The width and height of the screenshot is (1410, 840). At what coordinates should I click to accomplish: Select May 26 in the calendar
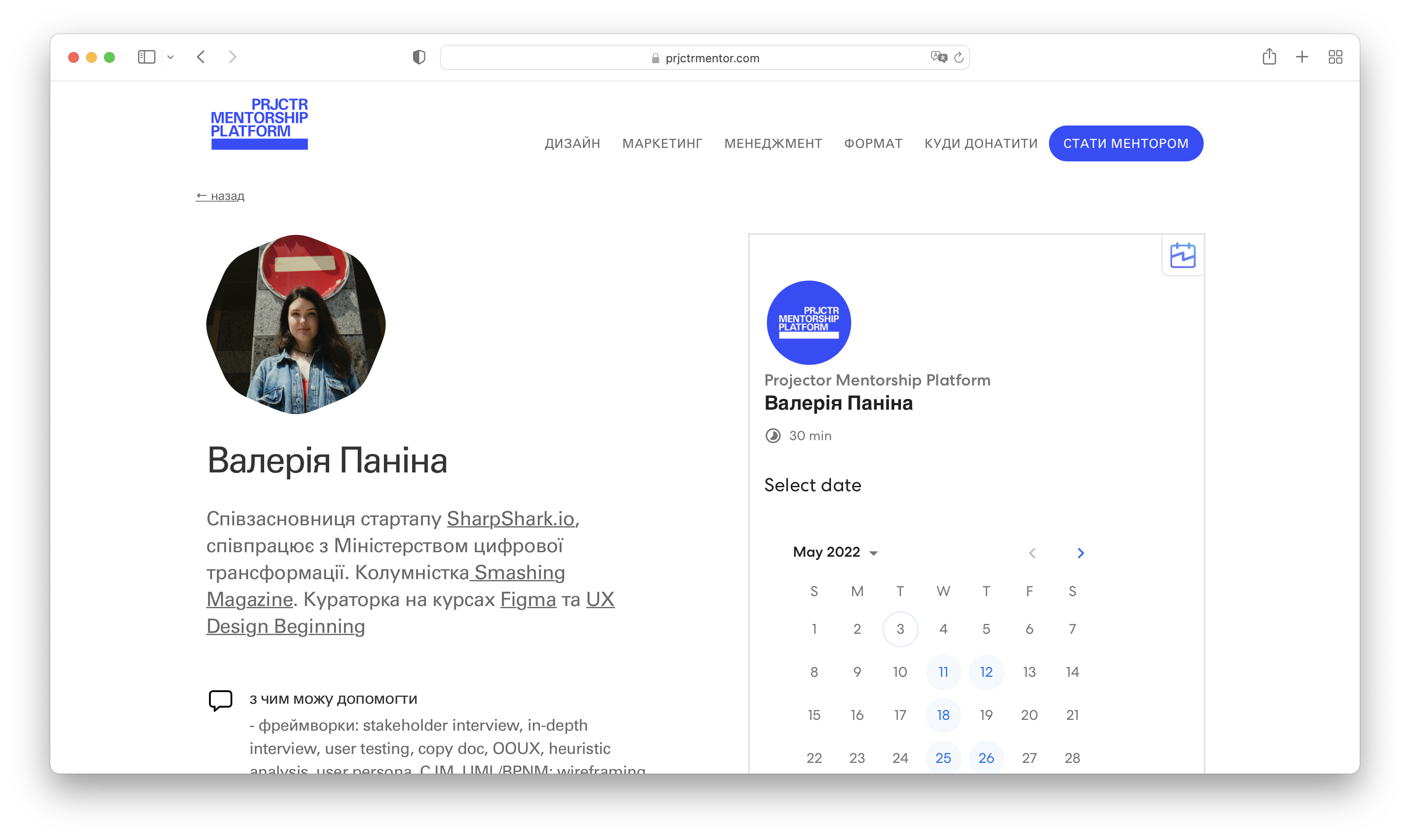click(986, 758)
